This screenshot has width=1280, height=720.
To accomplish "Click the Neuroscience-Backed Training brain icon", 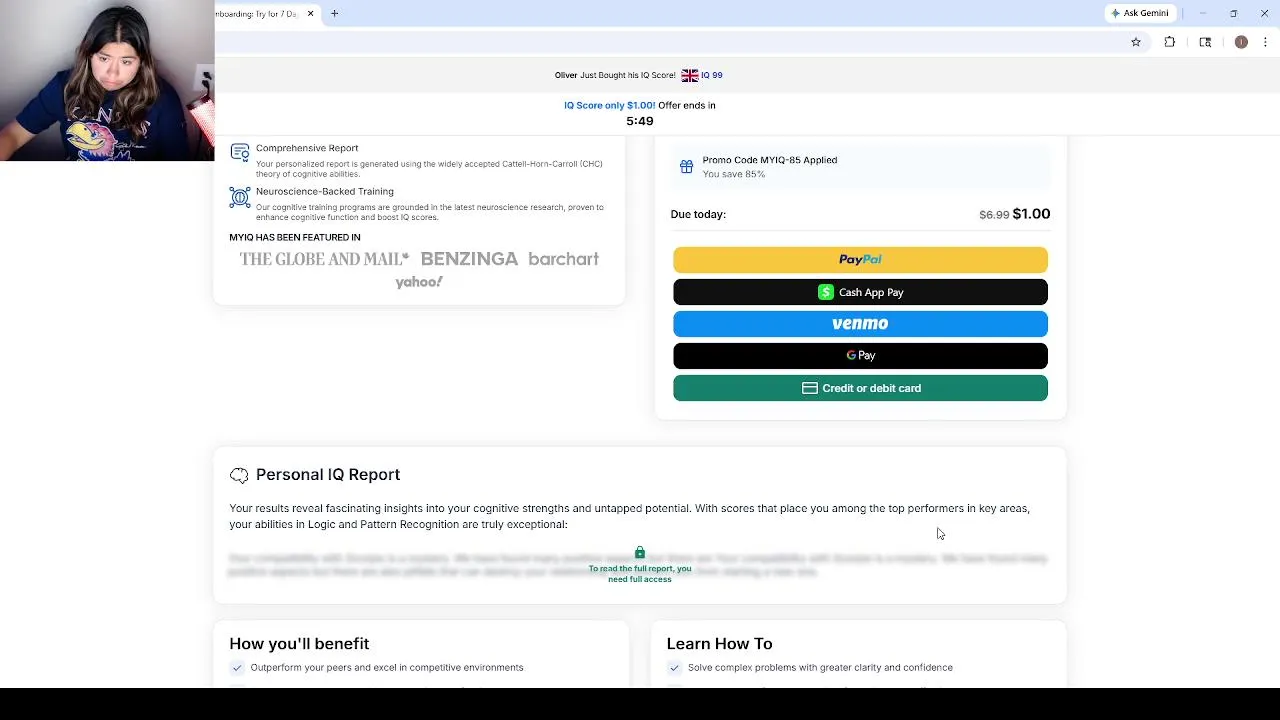I will pyautogui.click(x=240, y=197).
